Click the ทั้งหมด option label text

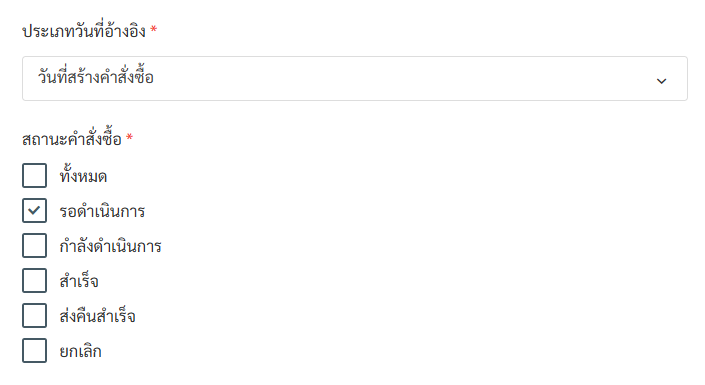coord(83,175)
